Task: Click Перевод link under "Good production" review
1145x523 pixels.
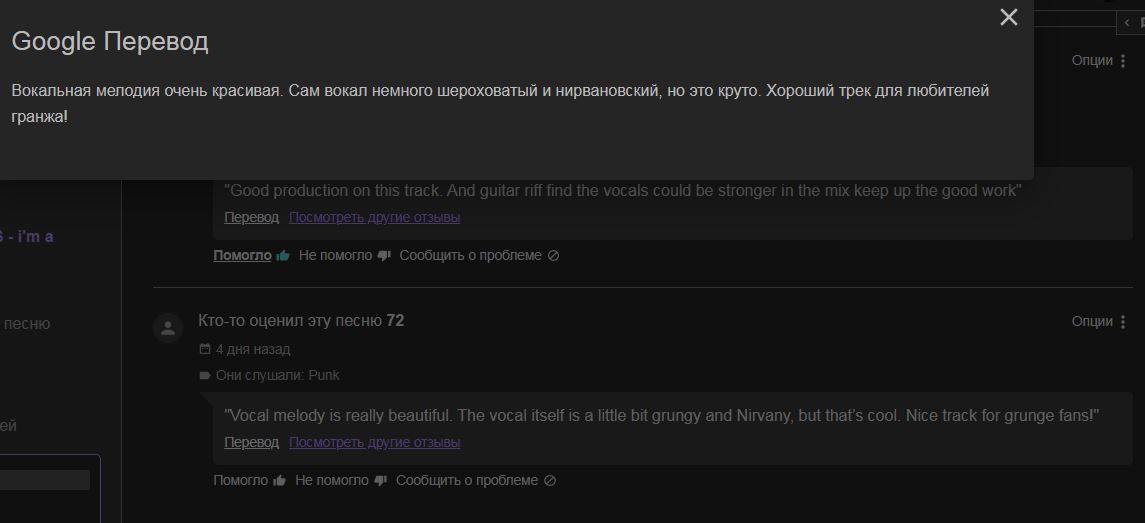Action: coord(251,217)
